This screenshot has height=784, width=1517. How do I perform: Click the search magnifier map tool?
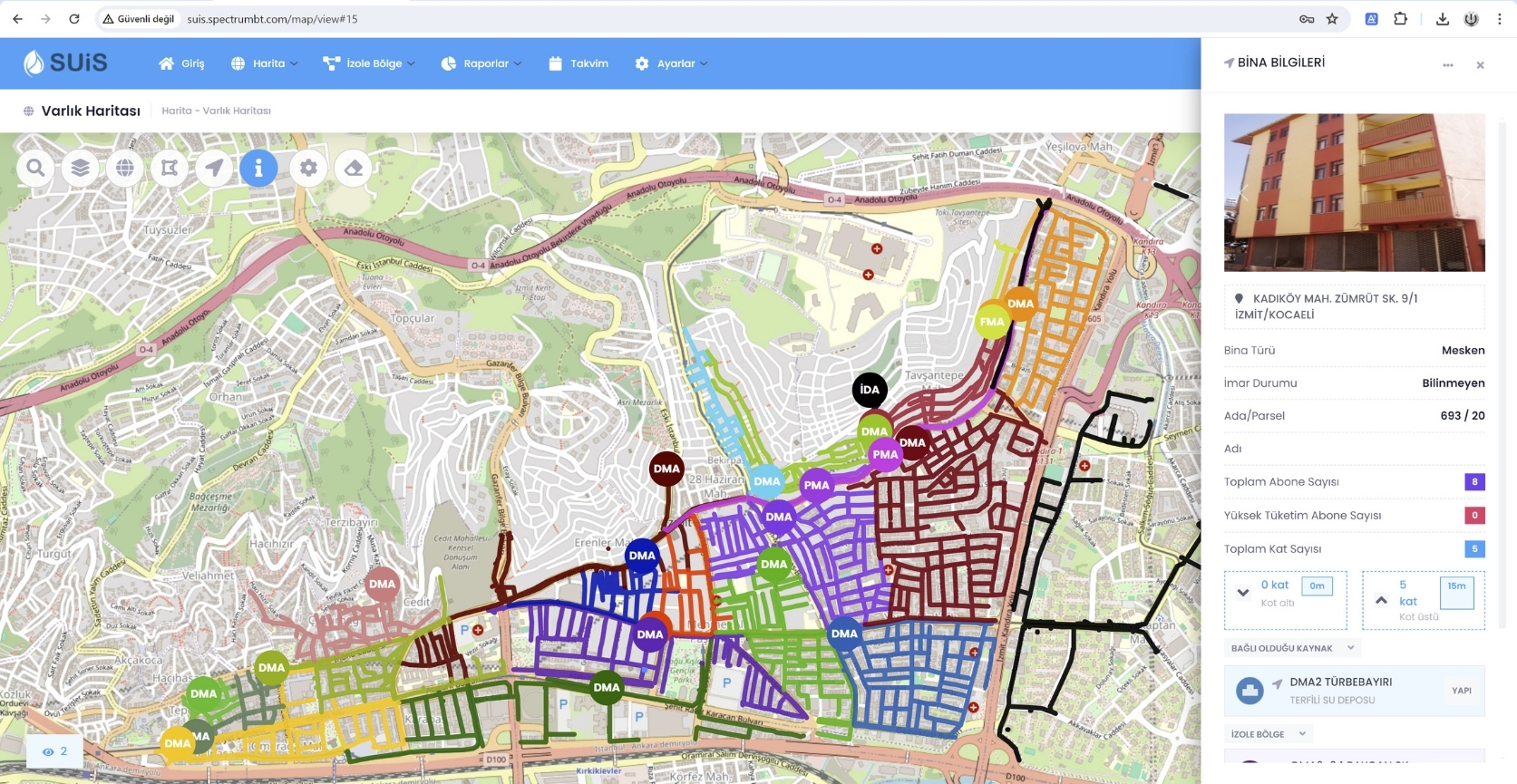point(35,168)
